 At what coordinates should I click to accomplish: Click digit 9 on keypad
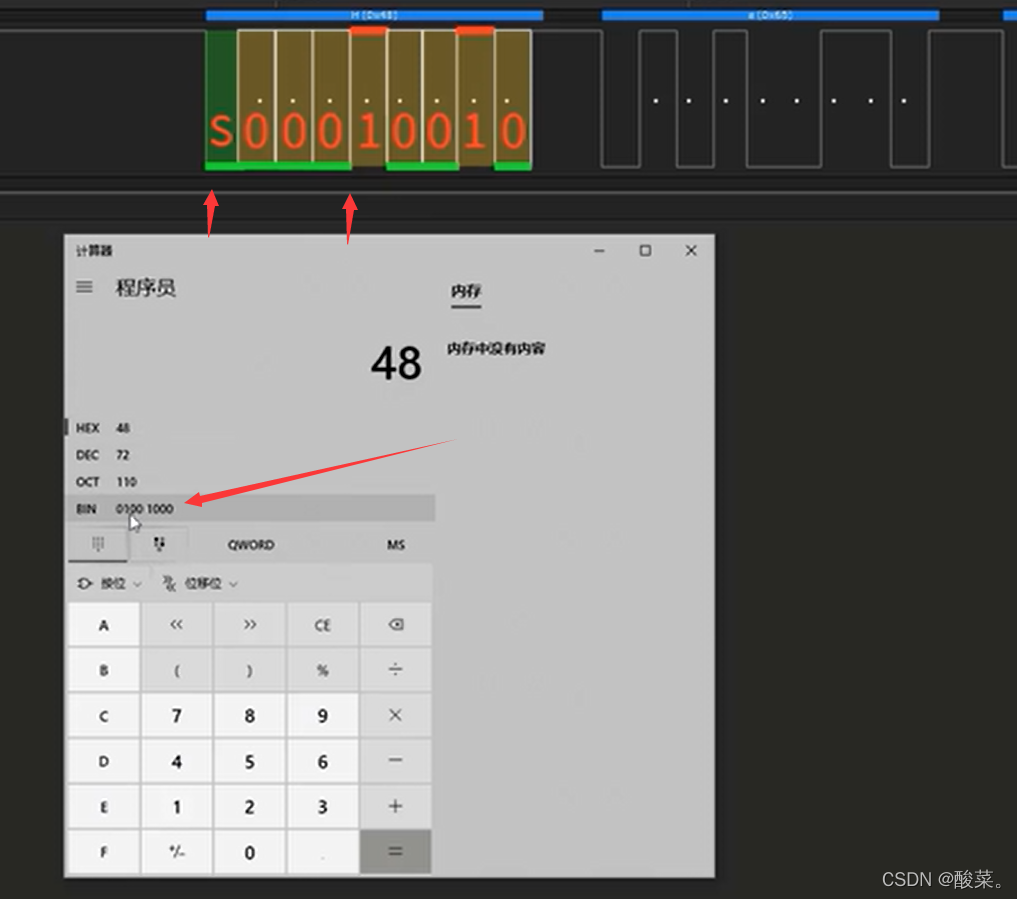tap(322, 715)
